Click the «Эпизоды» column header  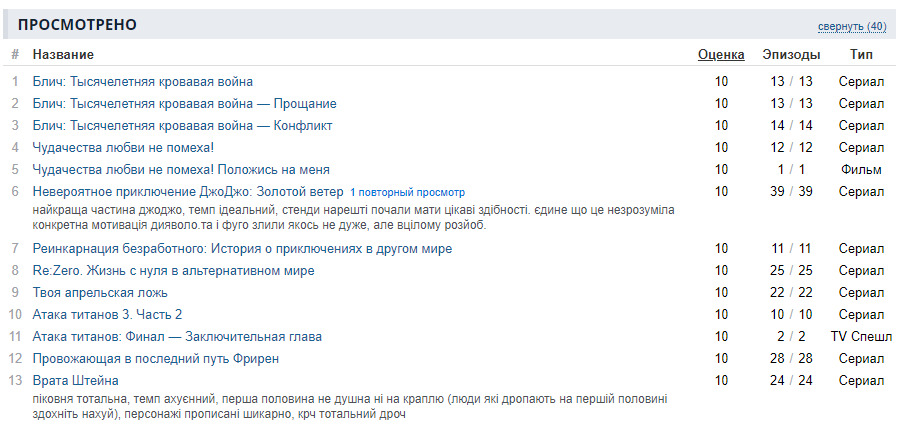click(x=791, y=54)
